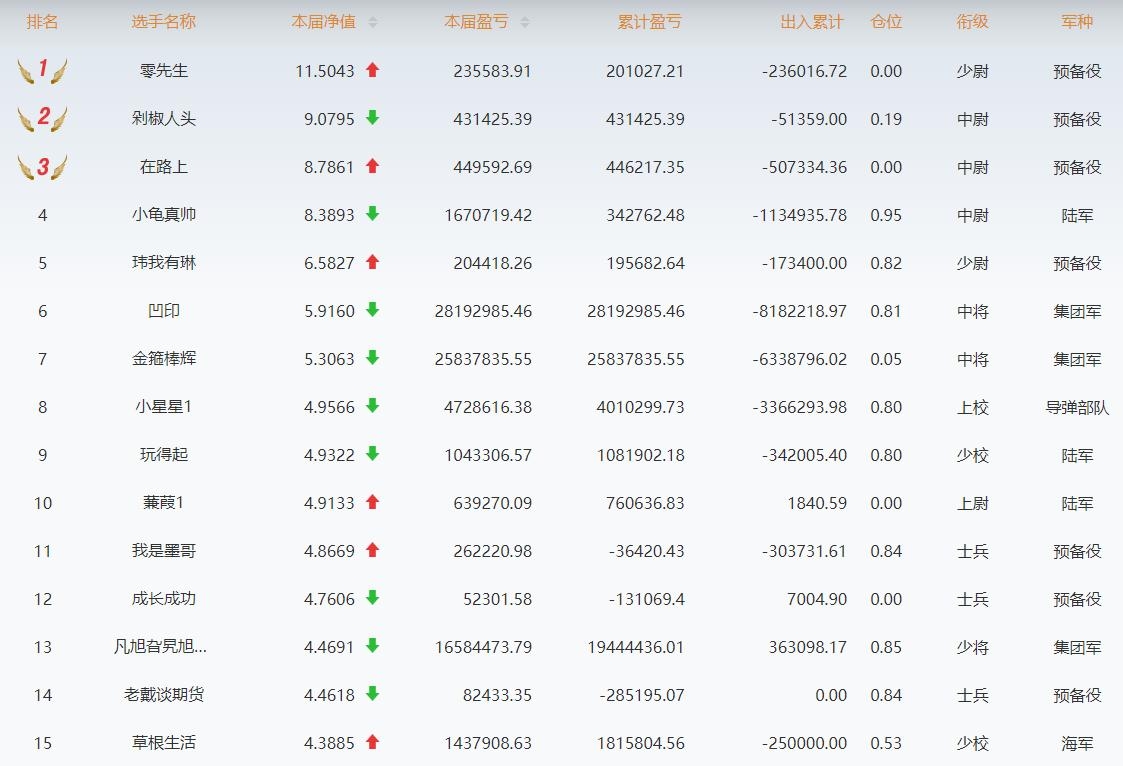The width and height of the screenshot is (1123, 766).
Task: Sort by 本届盈亏 using sort arrows
Action: pyautogui.click(x=525, y=22)
